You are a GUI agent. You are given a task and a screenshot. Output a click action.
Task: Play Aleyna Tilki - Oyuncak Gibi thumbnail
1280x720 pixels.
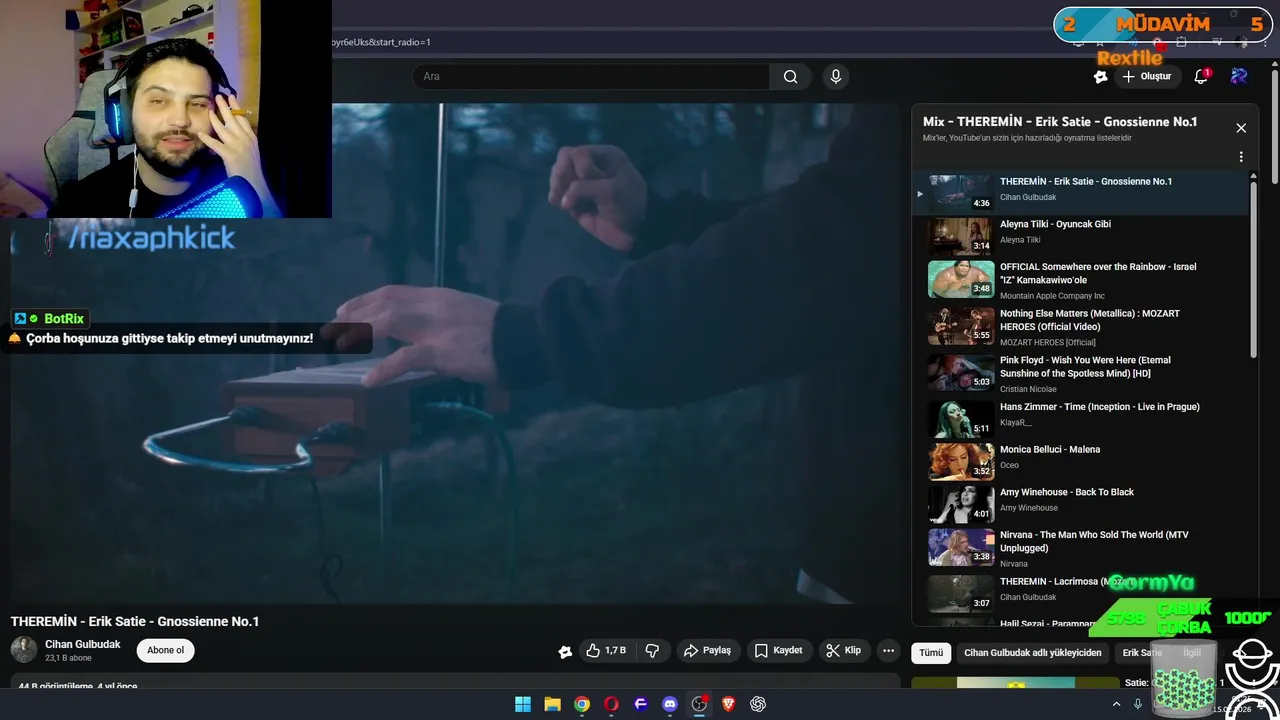961,237
